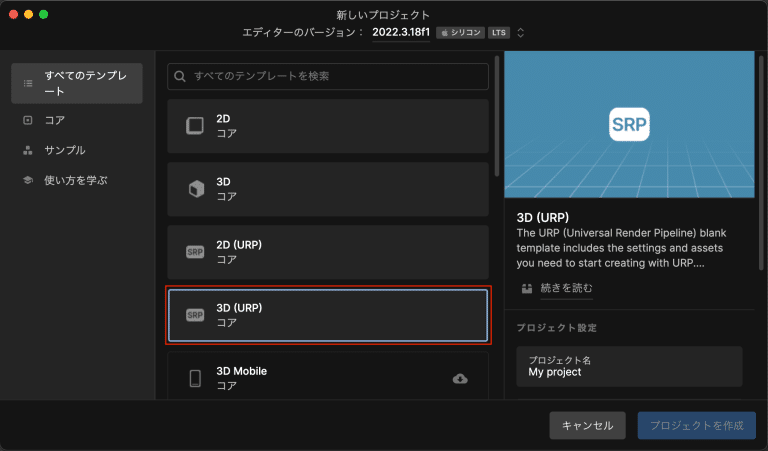Focus the すべてのテンプレートを検索 search field
Image resolution: width=768 pixels, height=451 pixels.
(328, 76)
